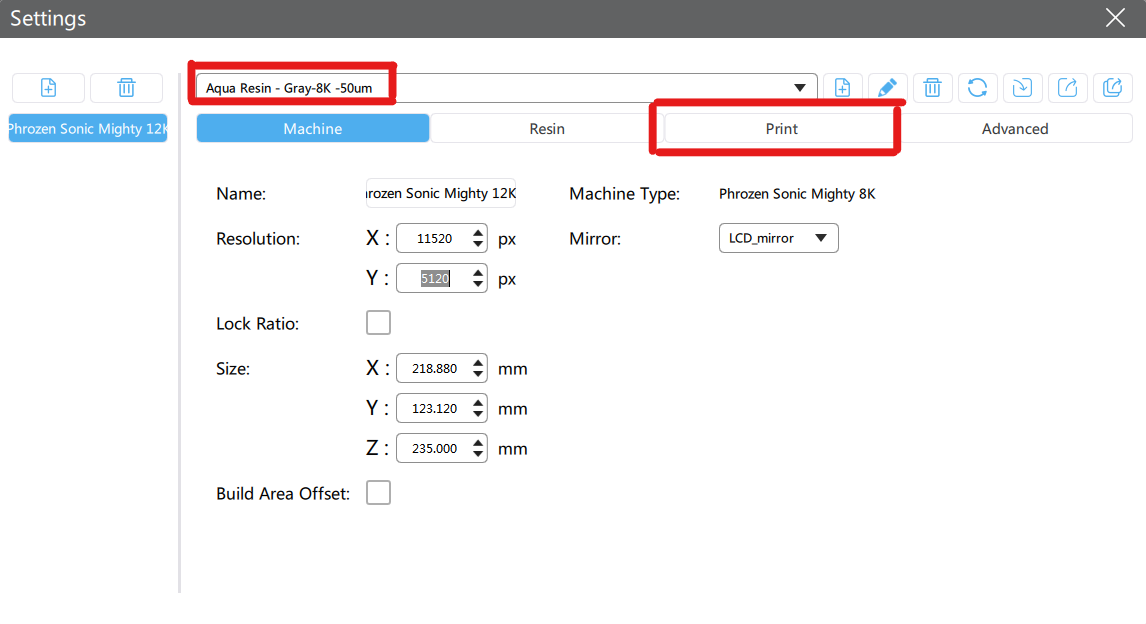Click the Settings title text
The width and height of the screenshot is (1146, 624).
48,18
